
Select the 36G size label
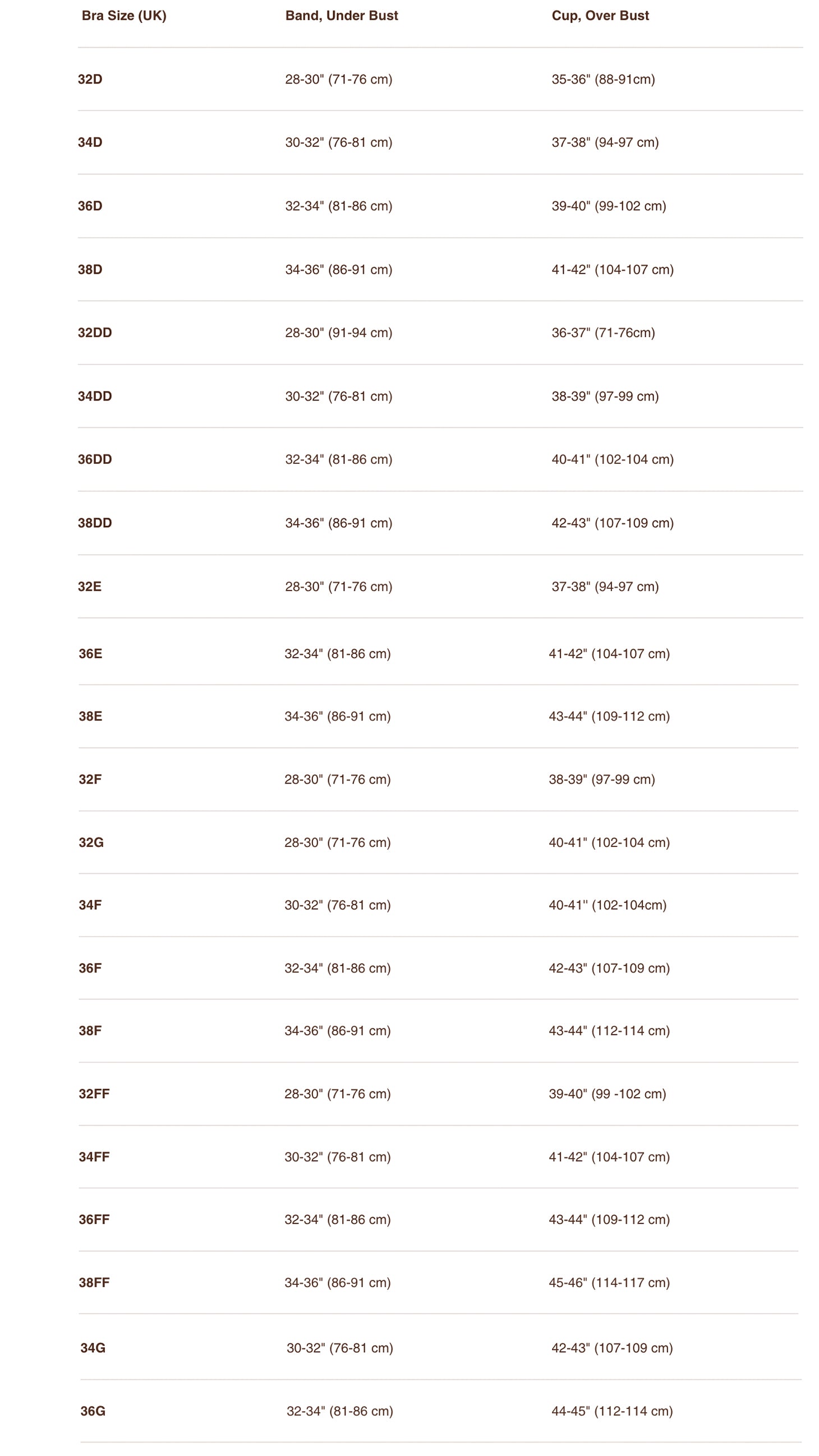point(93,1411)
